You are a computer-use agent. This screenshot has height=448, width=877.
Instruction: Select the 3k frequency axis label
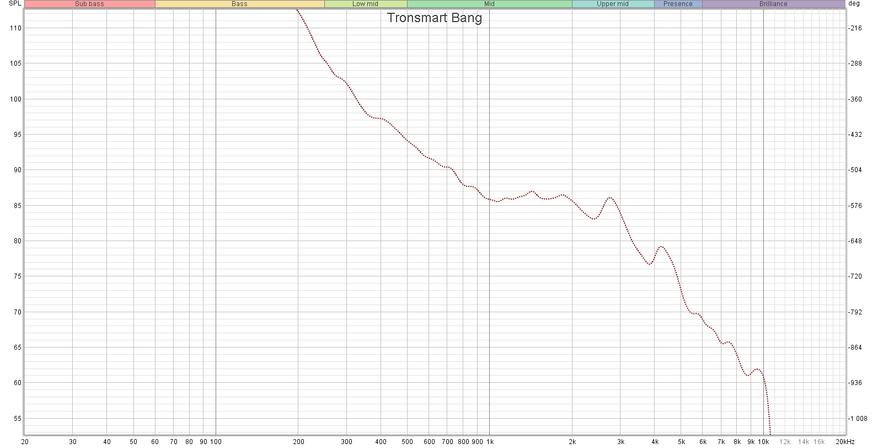tap(620, 442)
